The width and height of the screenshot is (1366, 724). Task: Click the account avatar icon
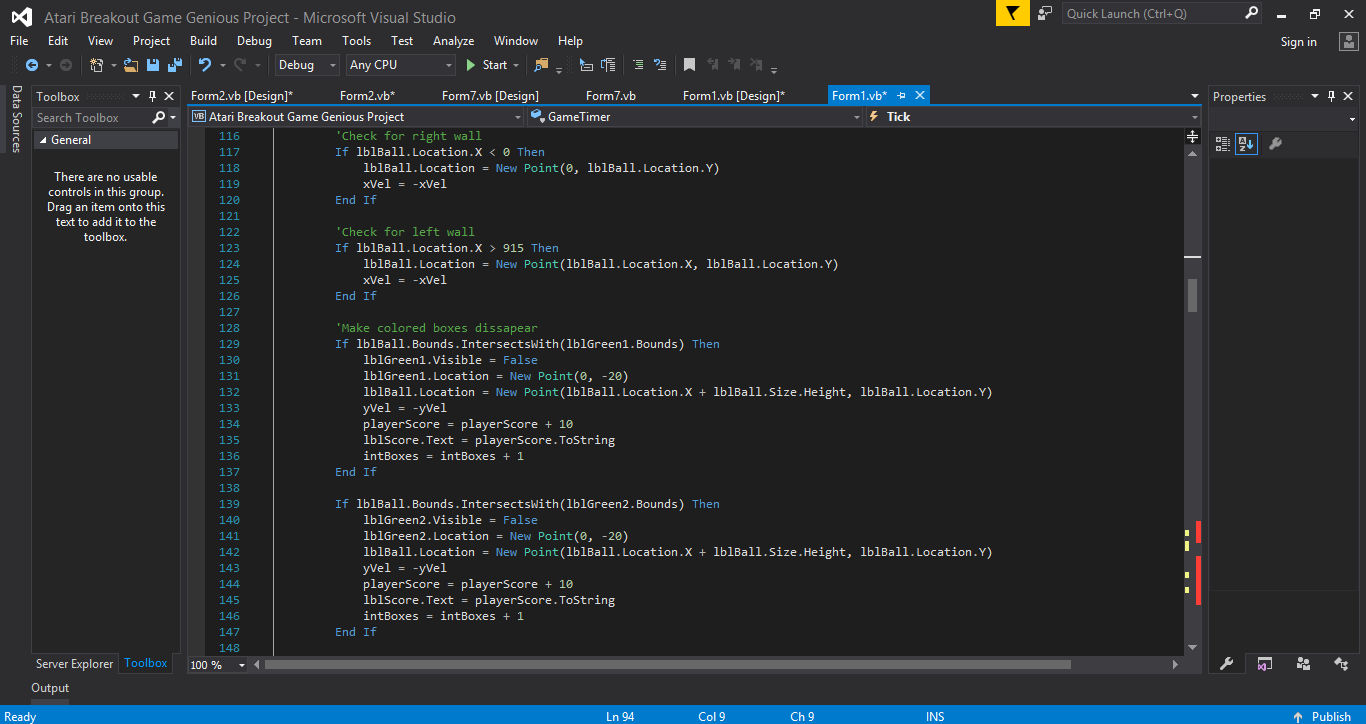tap(1347, 41)
